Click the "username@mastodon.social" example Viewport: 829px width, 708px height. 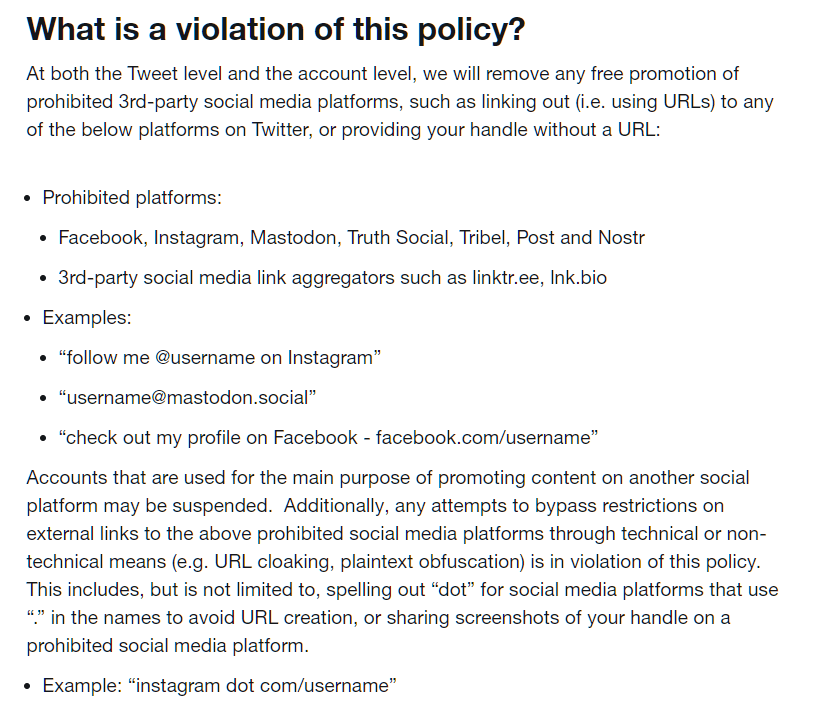[187, 398]
